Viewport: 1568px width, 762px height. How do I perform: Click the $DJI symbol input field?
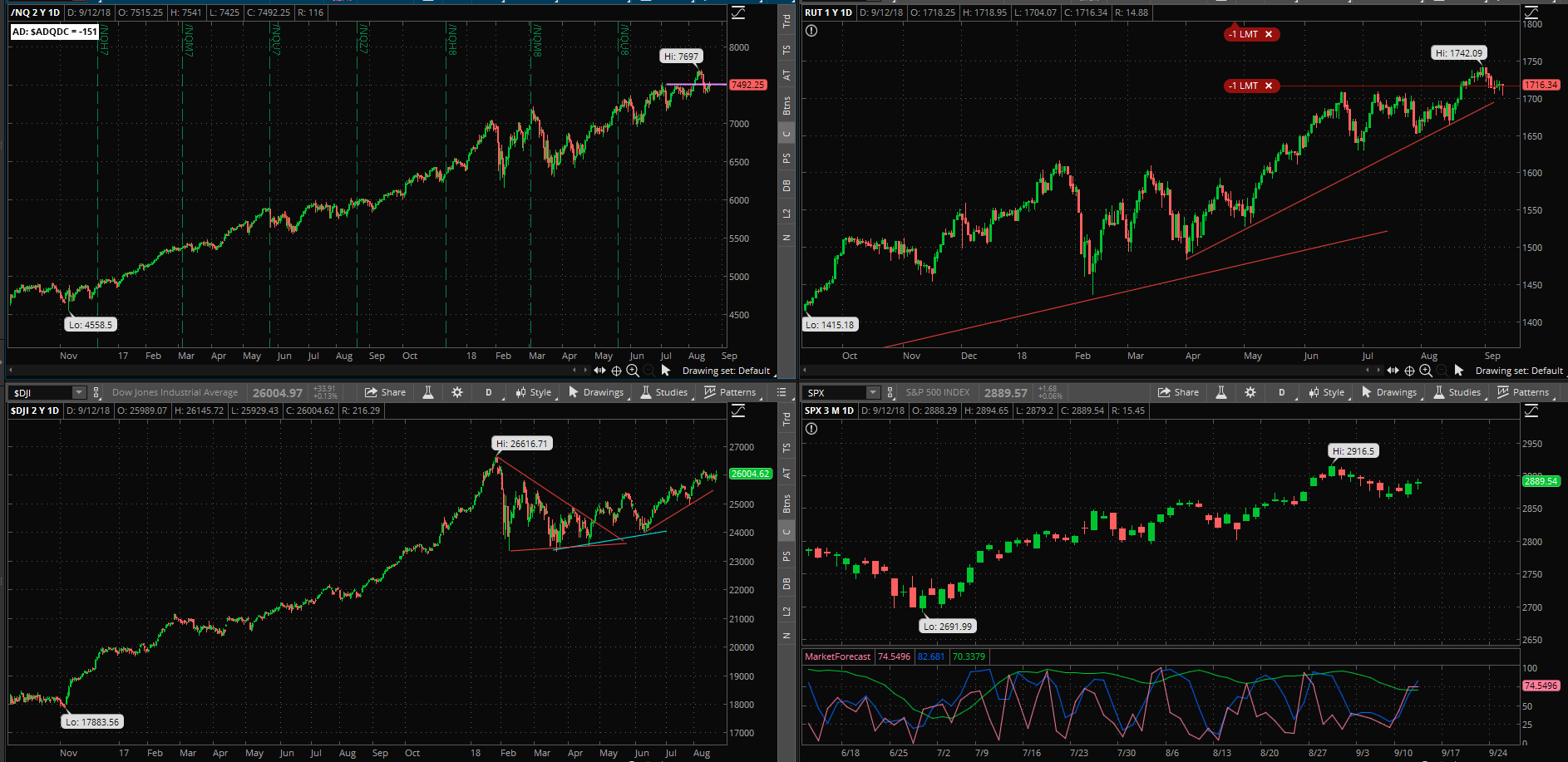click(x=41, y=392)
